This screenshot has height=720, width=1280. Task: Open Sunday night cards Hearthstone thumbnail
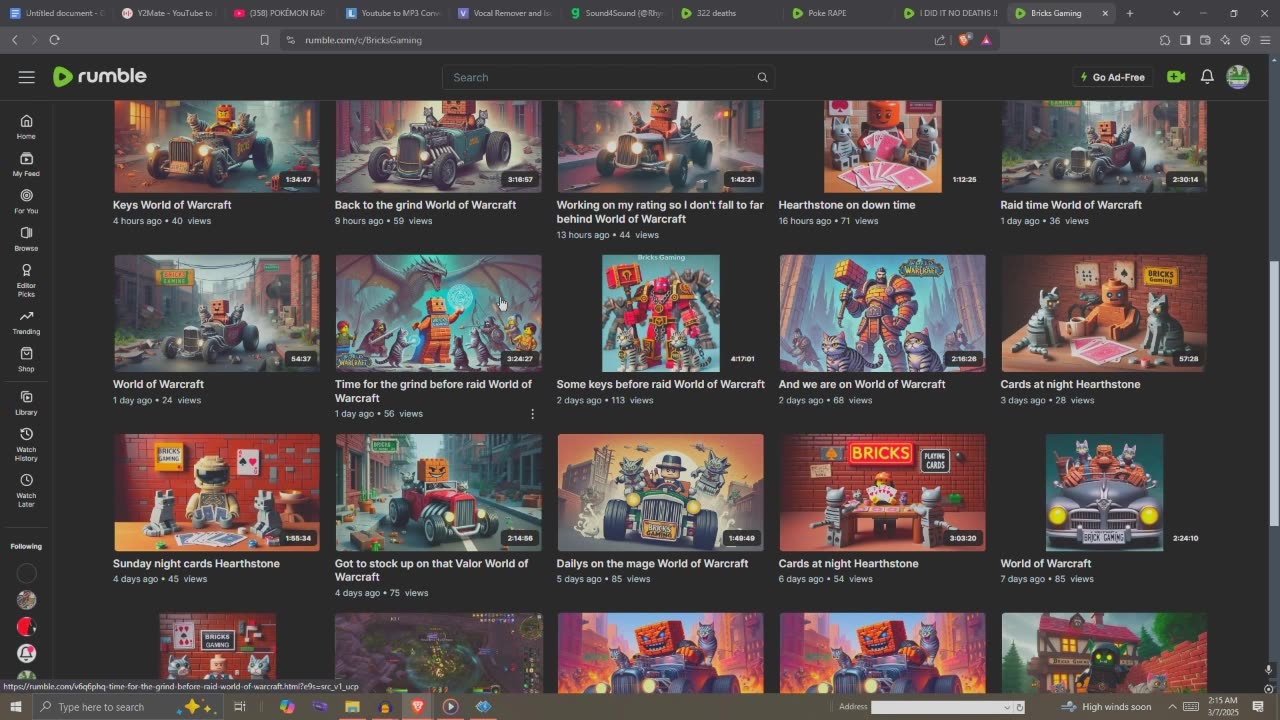click(217, 492)
